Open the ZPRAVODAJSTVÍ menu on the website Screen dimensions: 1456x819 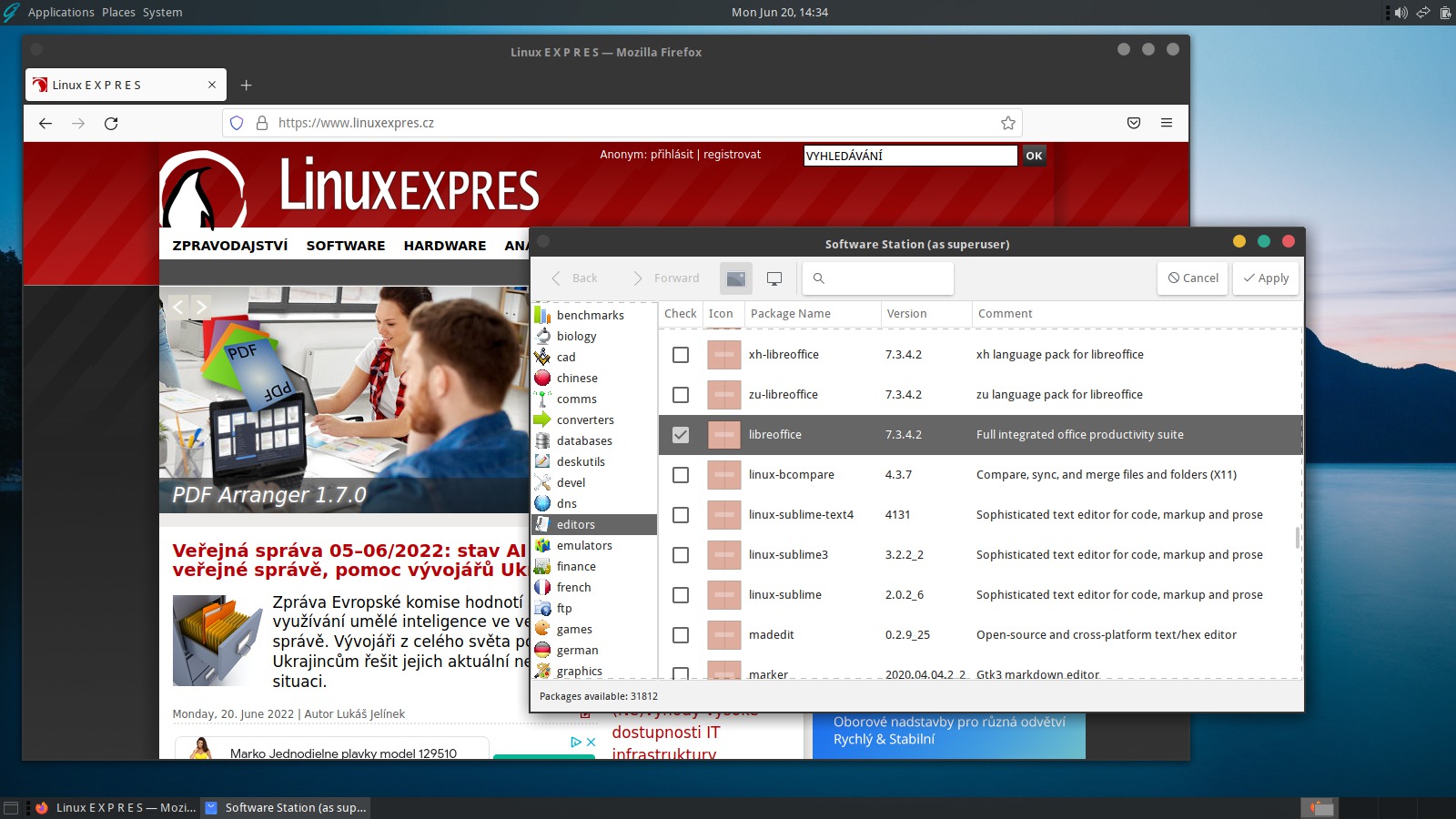coord(230,246)
